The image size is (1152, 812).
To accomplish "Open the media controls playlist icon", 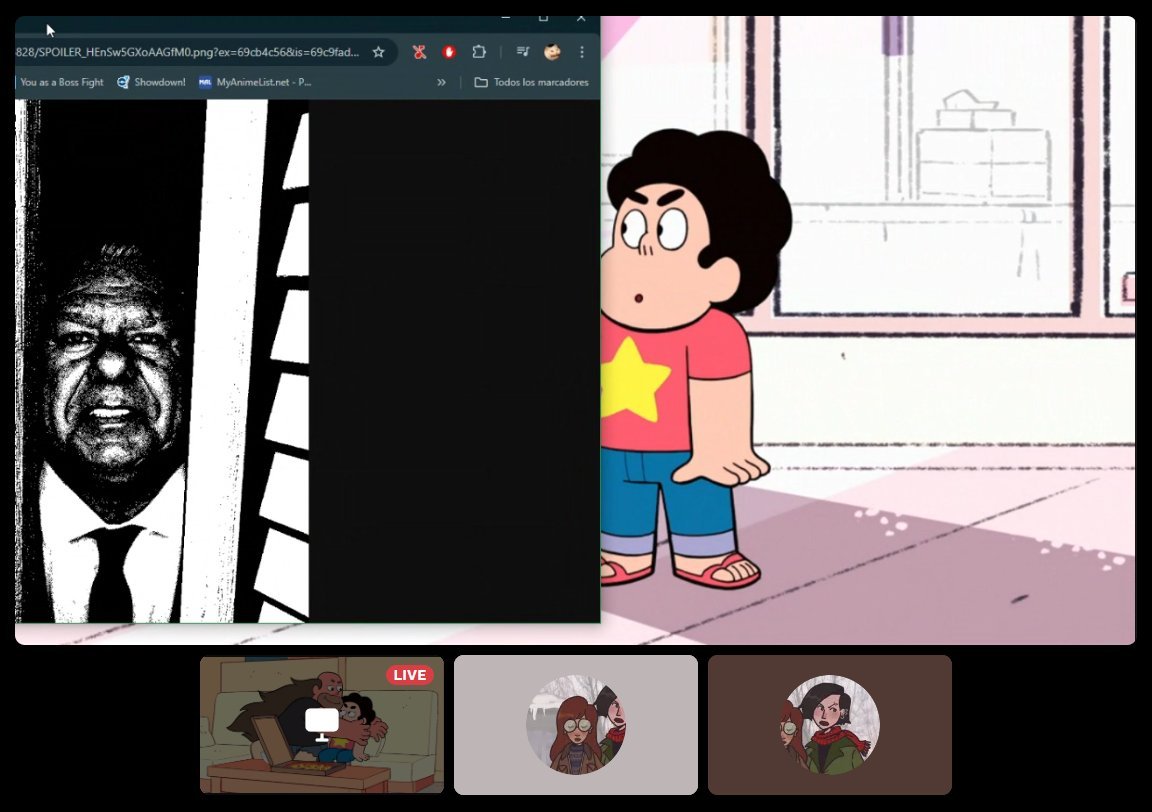I will click(x=522, y=52).
